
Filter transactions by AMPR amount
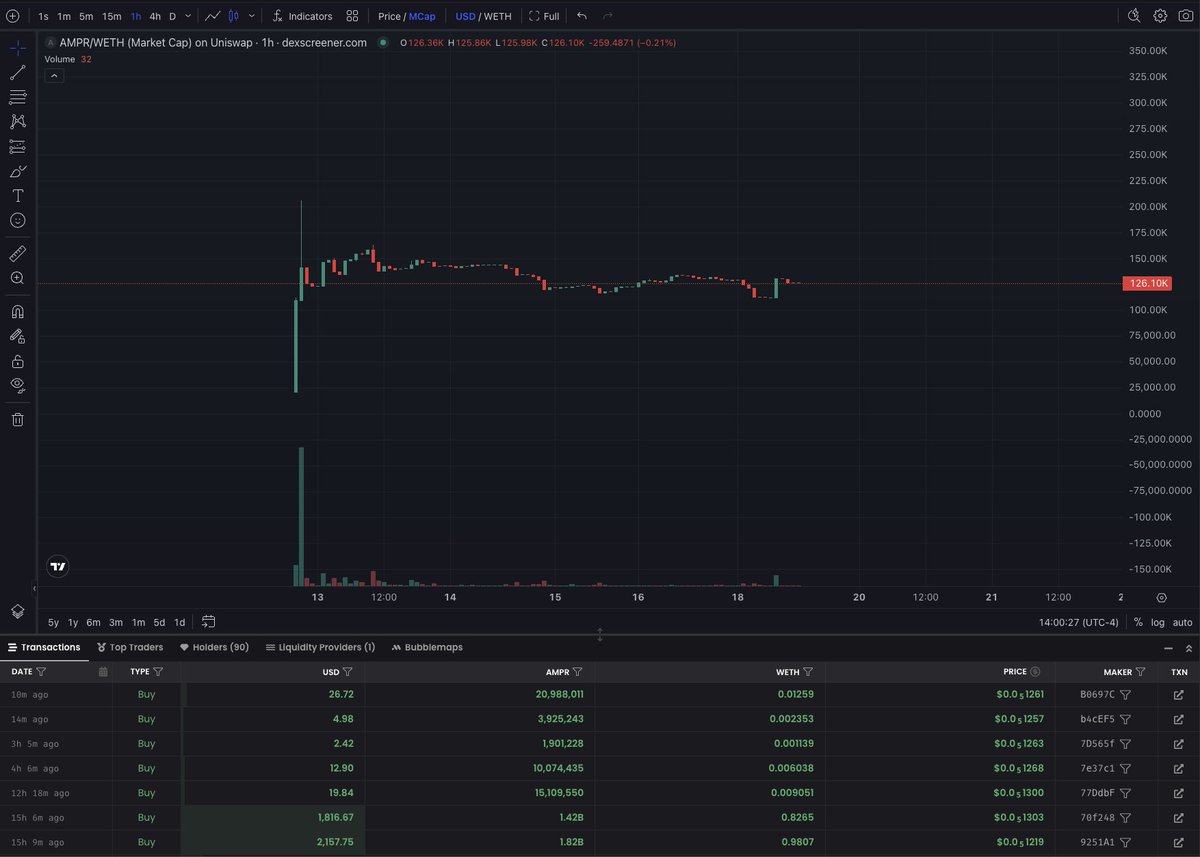tap(577, 672)
